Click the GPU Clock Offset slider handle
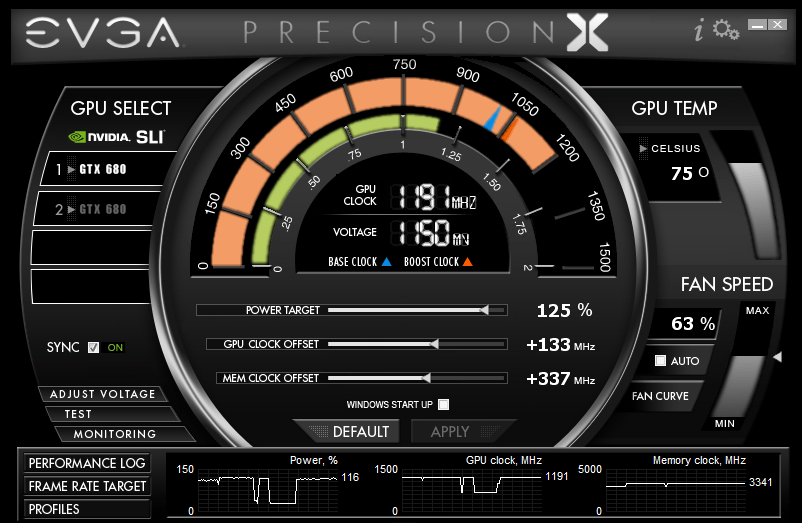The height and width of the screenshot is (523, 802). tap(434, 344)
